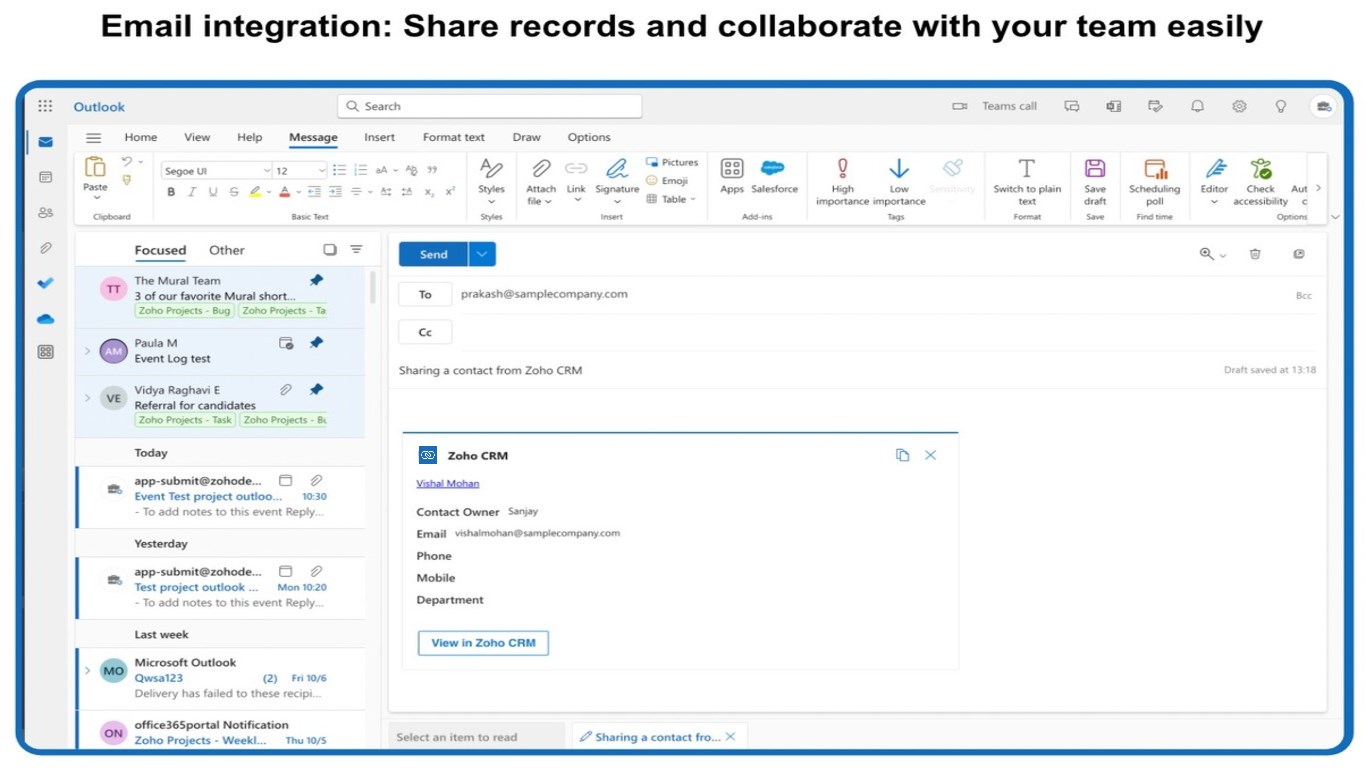Viewport: 1366px width, 768px height.
Task: Apply Bold formatting
Action: [x=171, y=192]
